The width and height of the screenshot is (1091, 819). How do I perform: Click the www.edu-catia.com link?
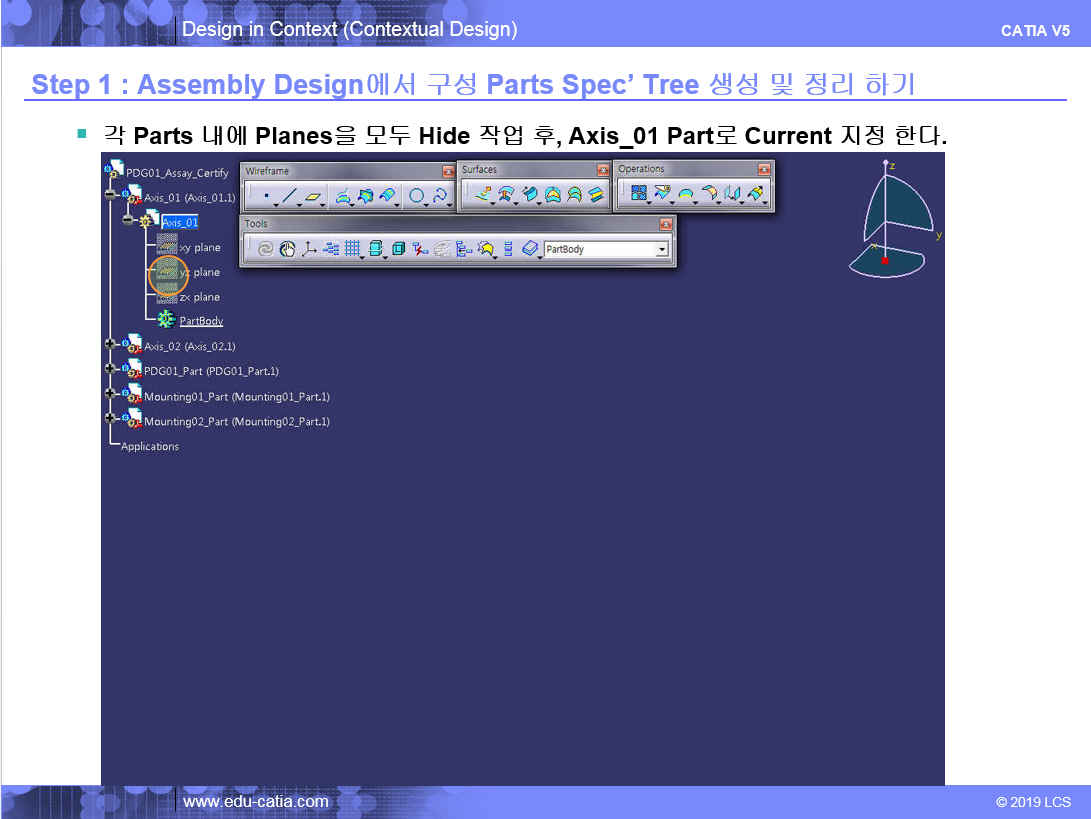[255, 801]
